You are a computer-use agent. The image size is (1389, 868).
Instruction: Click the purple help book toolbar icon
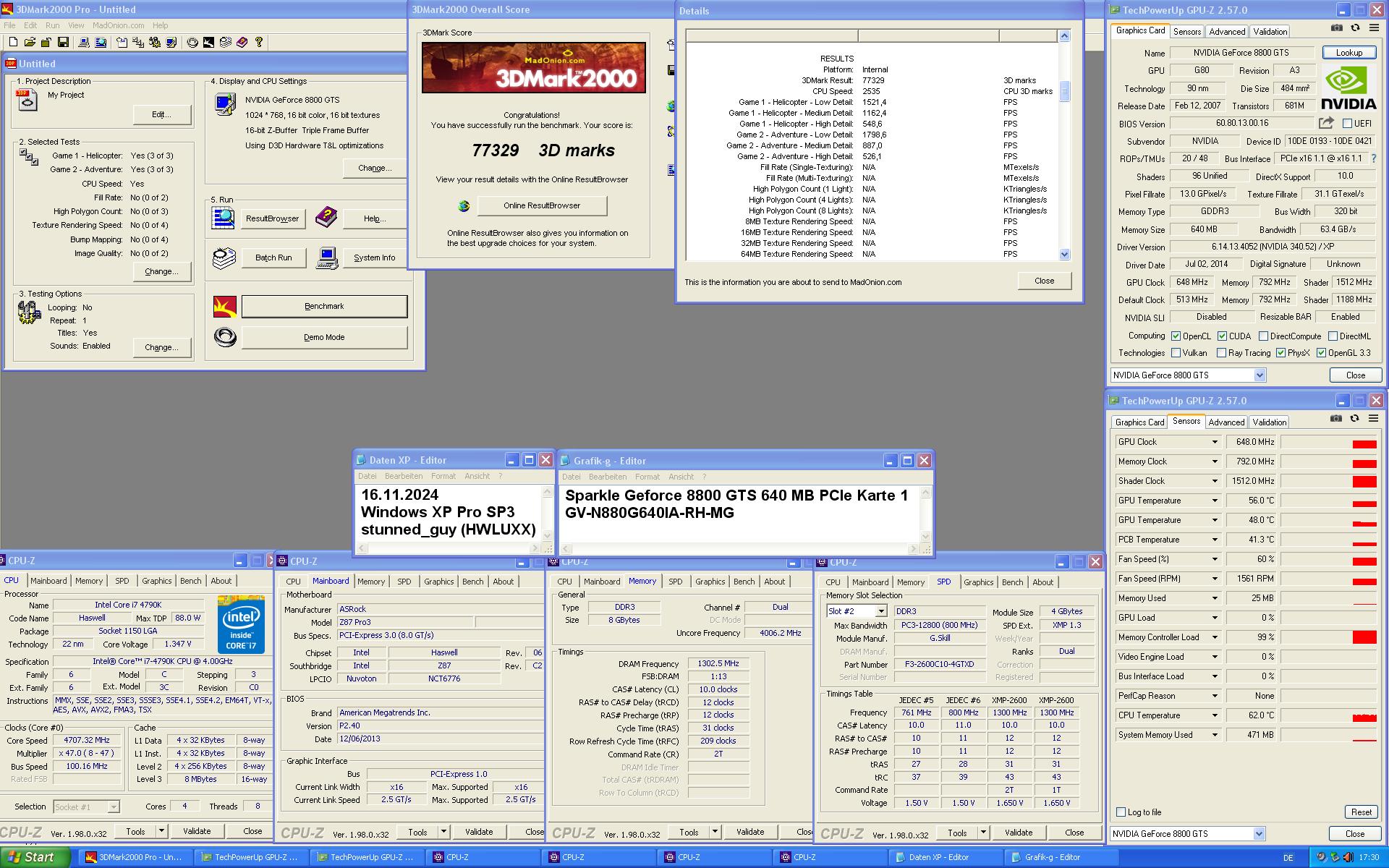click(242, 42)
